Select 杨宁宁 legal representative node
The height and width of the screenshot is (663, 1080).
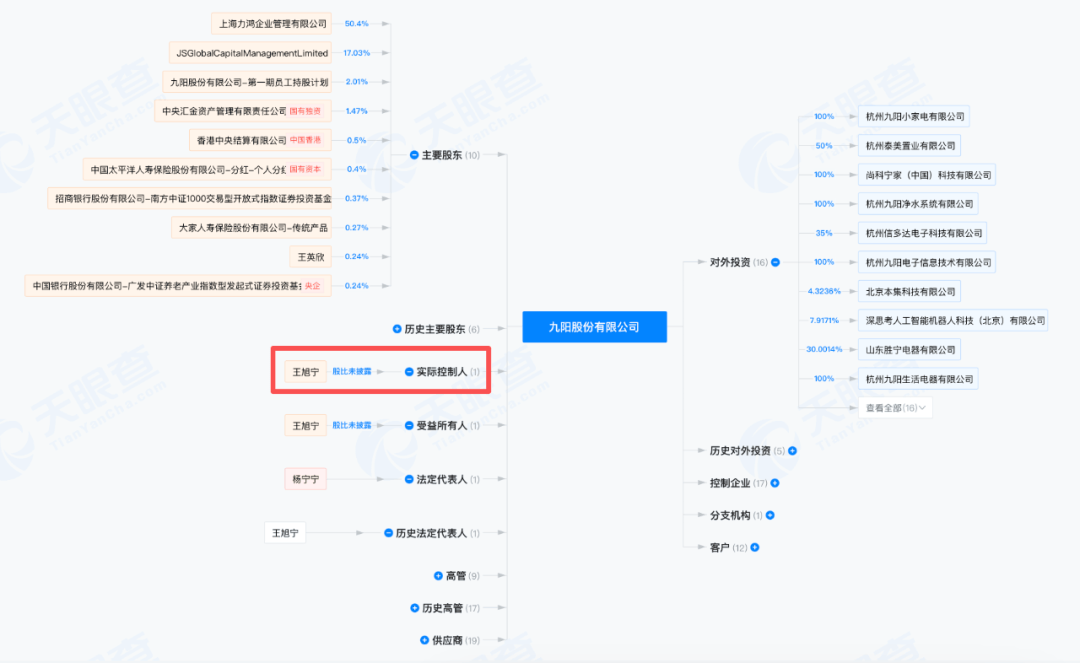coord(305,480)
